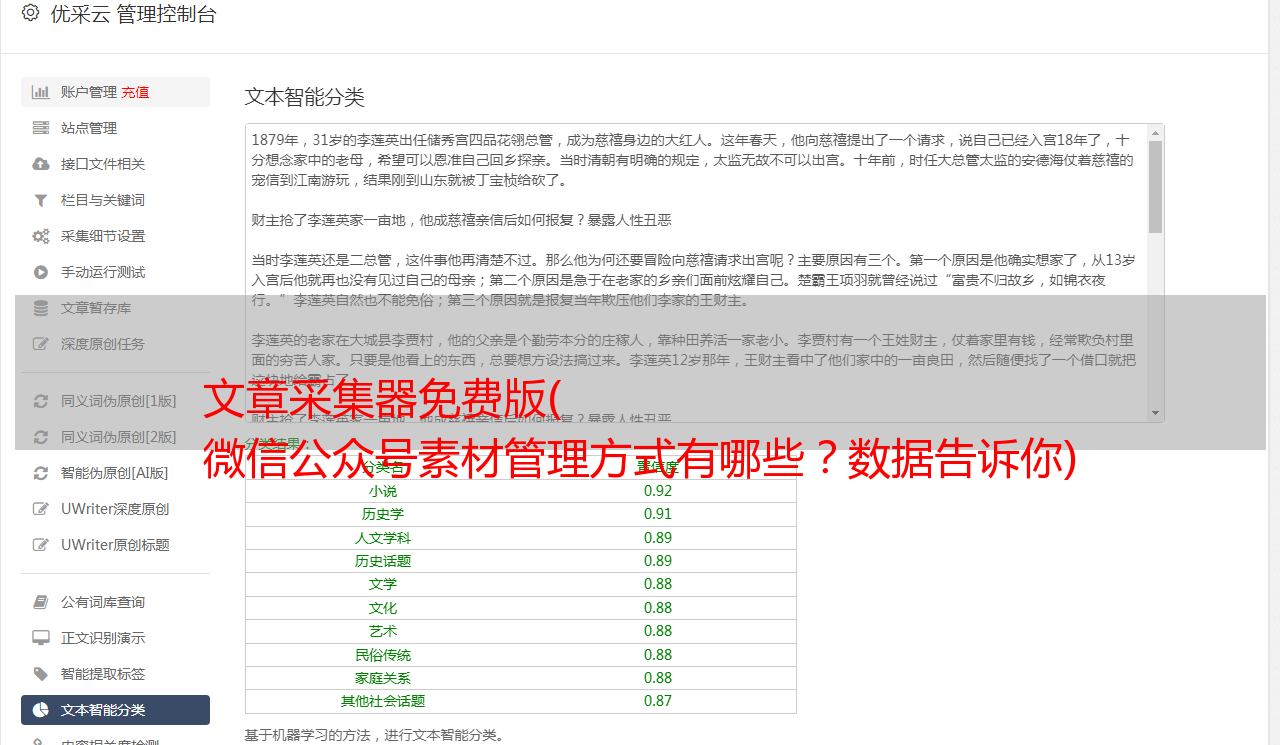Screen dimensions: 1280x745
Task: Click the 家庭关系 category cell
Action: tap(383, 678)
